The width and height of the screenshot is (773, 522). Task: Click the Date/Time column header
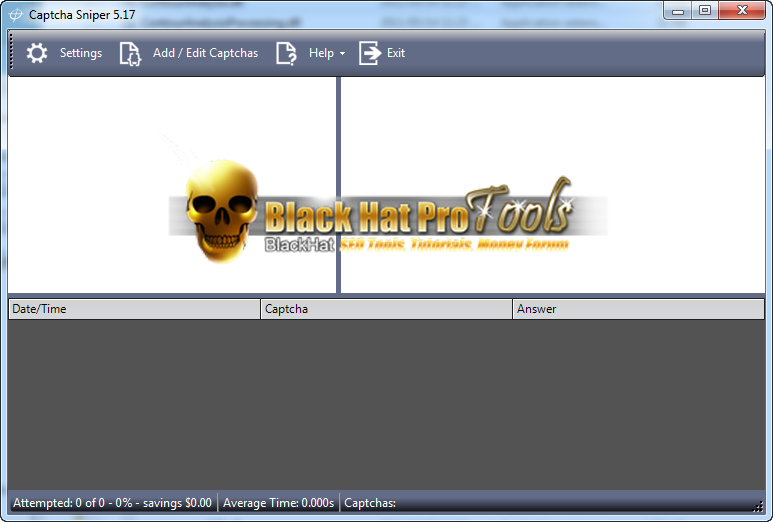point(134,309)
